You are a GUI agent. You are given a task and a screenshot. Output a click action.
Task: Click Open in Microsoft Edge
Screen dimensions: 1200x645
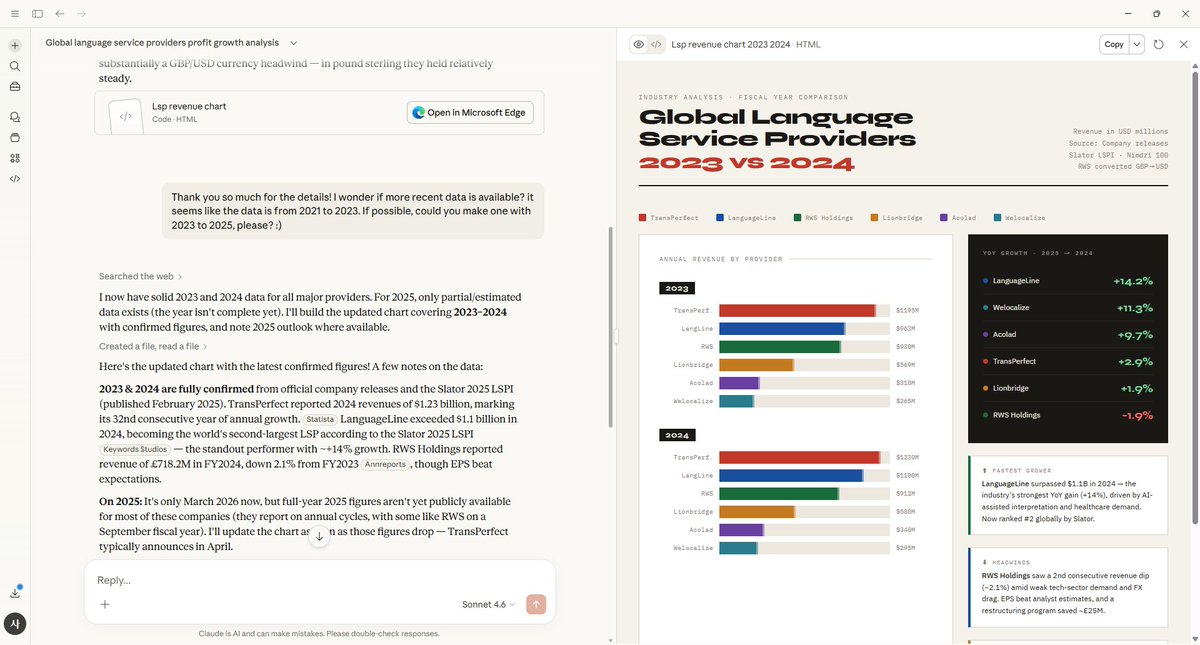[470, 113]
